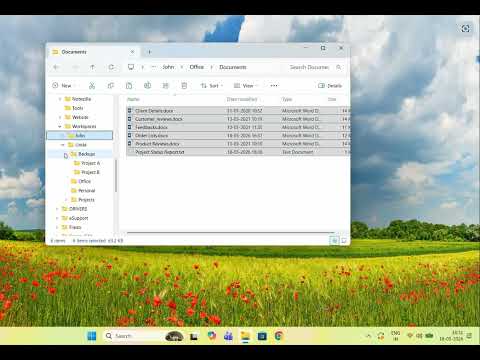
Task: Go back using the back arrow
Action: (x=56, y=67)
